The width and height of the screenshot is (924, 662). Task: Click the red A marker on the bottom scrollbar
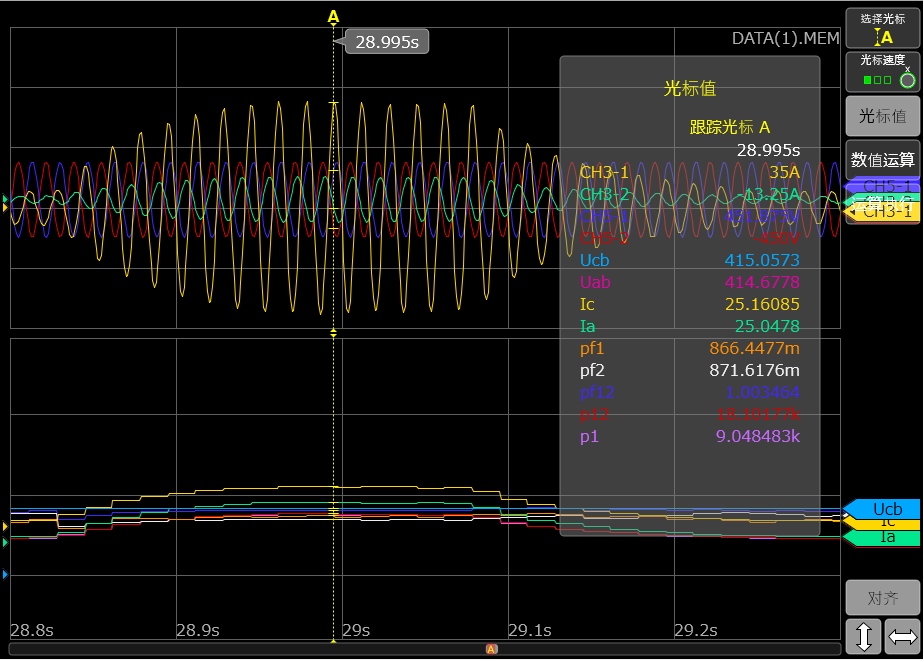pos(491,648)
